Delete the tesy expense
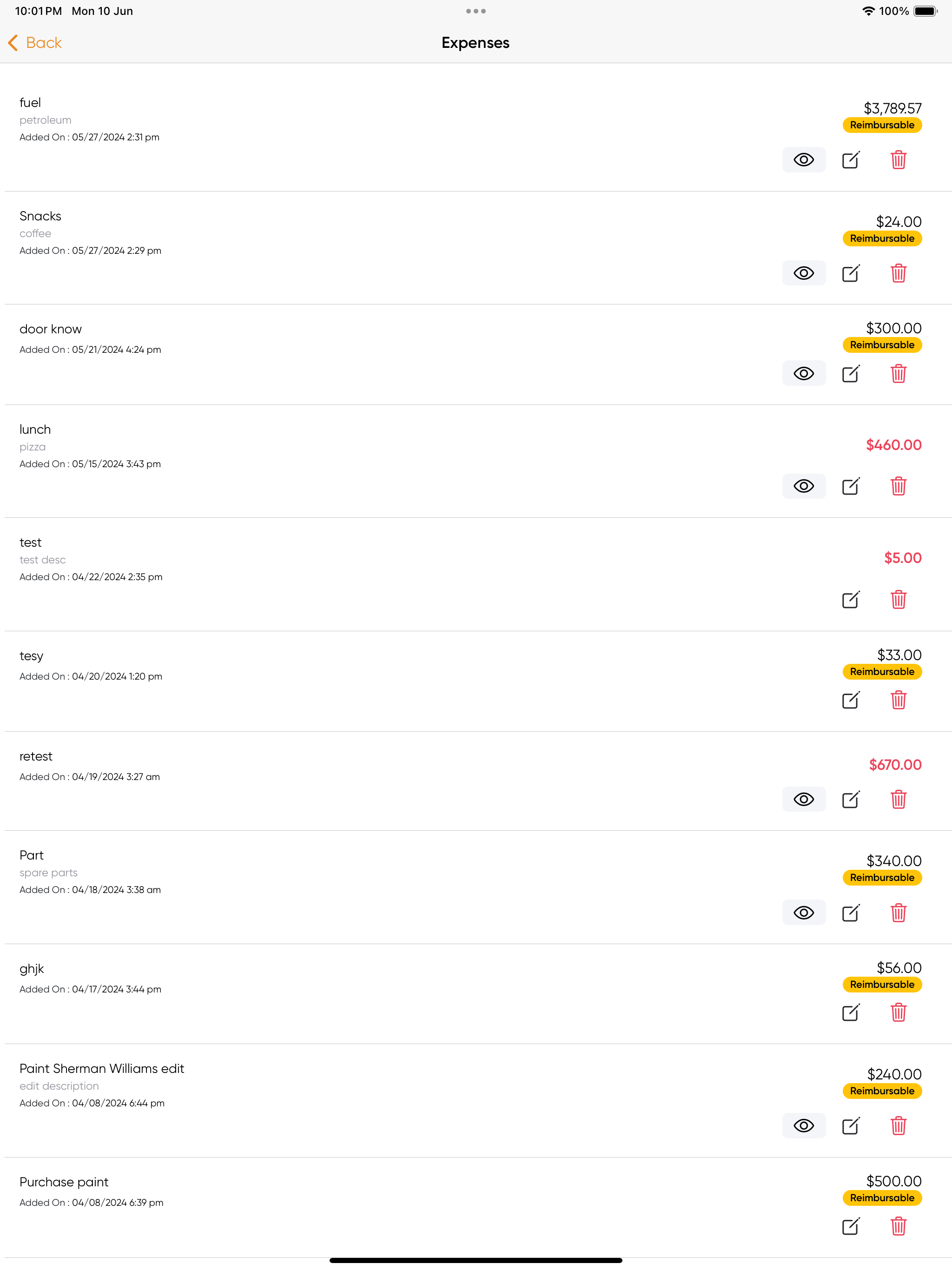952x1270 pixels. [898, 699]
